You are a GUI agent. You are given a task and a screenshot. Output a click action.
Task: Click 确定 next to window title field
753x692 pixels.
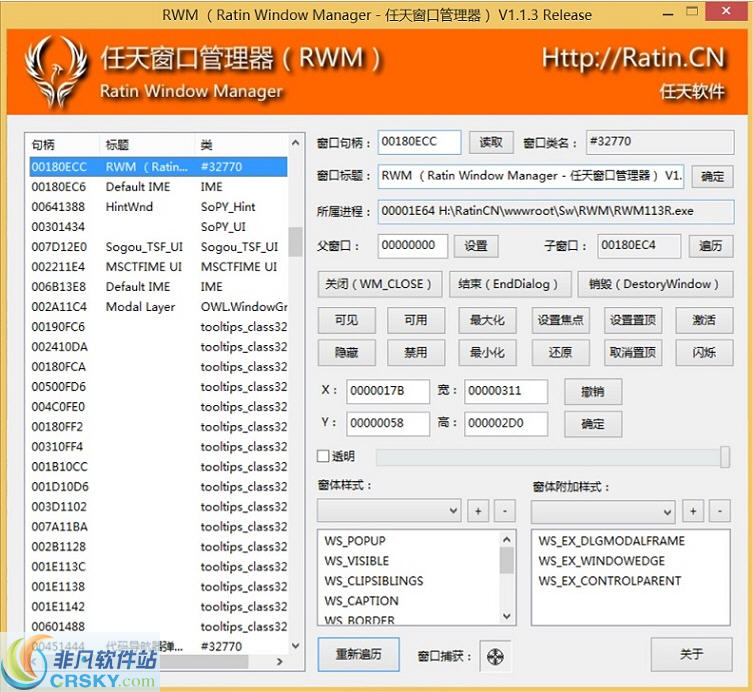coord(712,176)
